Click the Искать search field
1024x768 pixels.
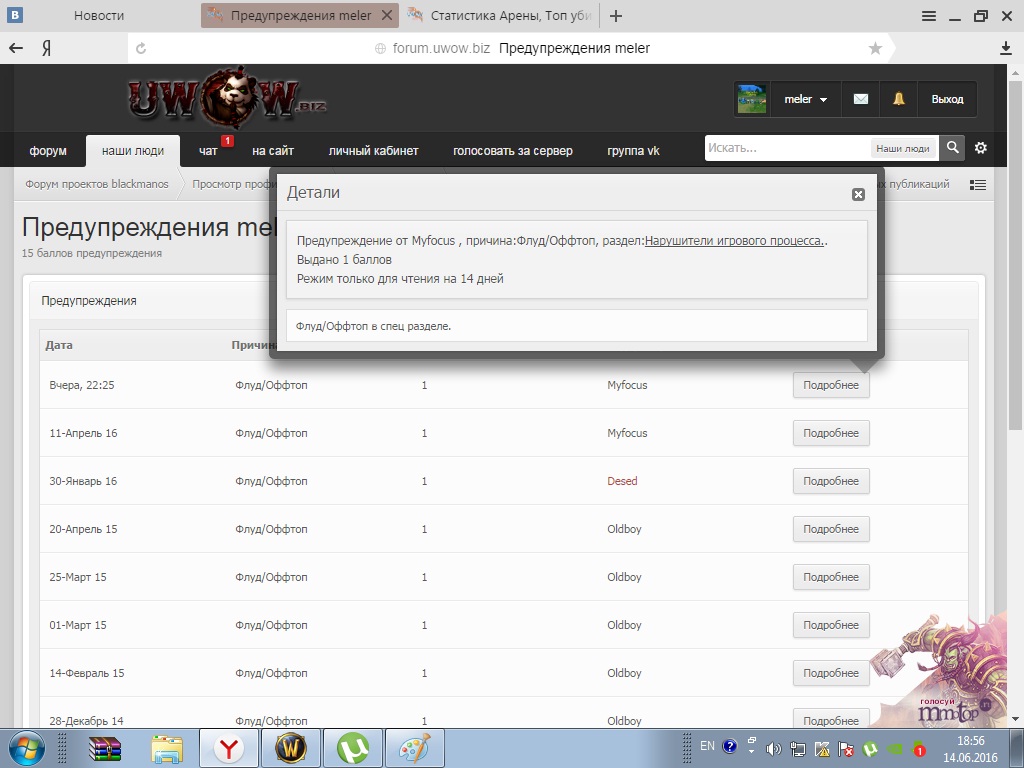coord(786,148)
